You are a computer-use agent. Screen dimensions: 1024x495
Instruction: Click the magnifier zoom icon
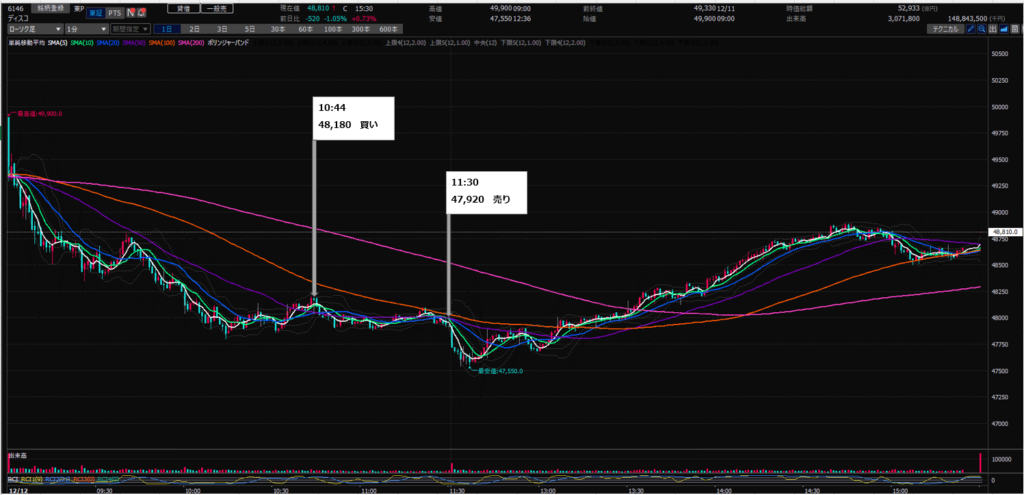[984, 30]
